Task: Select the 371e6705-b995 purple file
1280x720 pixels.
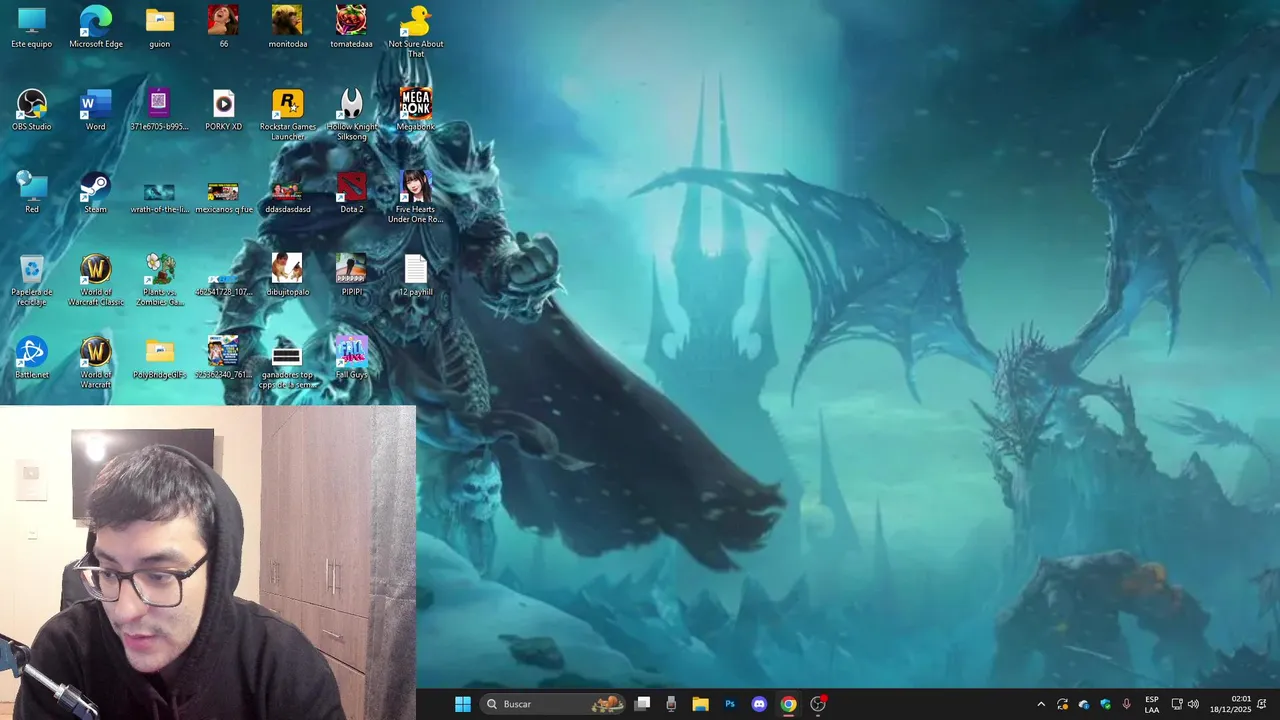Action: pos(159,110)
